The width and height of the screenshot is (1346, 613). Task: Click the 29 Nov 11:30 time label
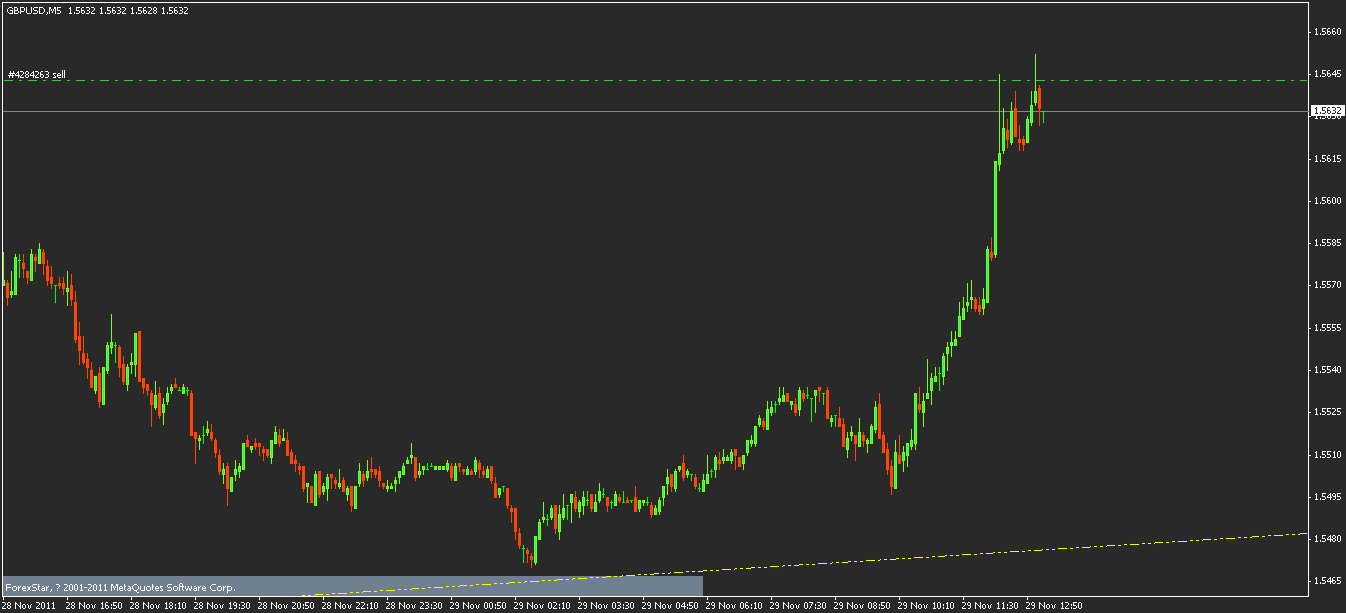(990, 605)
